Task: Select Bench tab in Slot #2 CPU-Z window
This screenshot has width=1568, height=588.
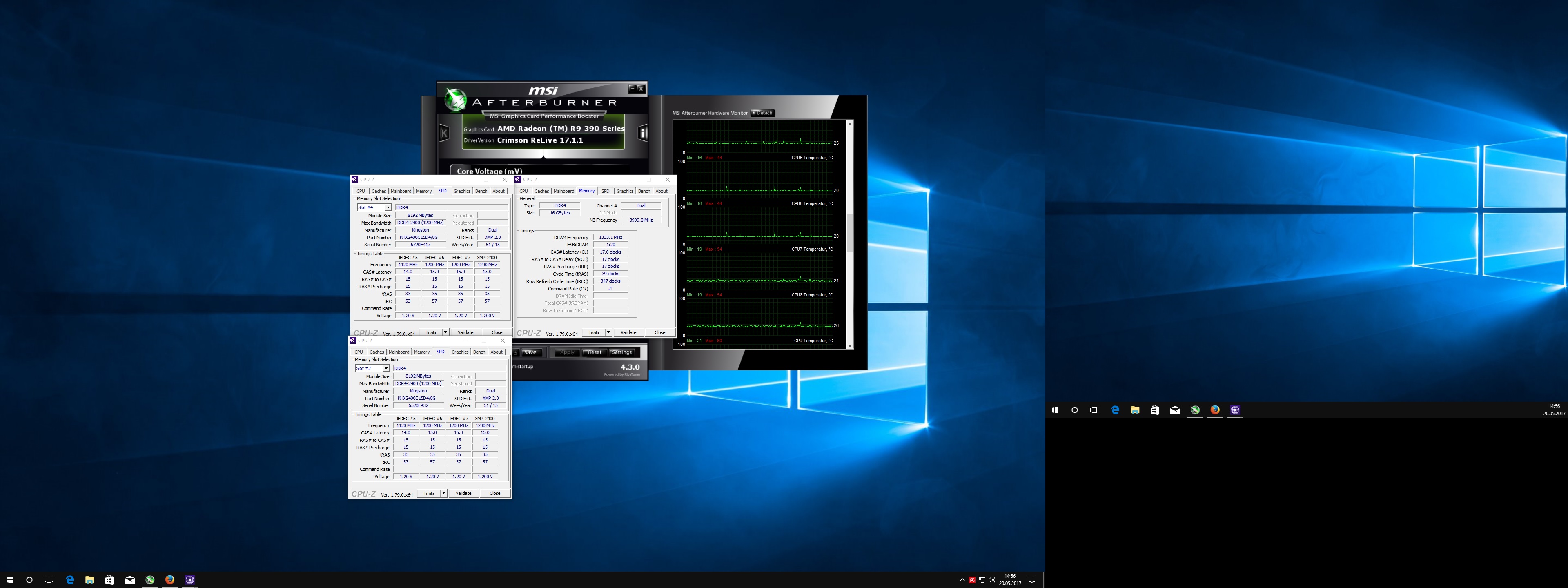Action: click(479, 352)
